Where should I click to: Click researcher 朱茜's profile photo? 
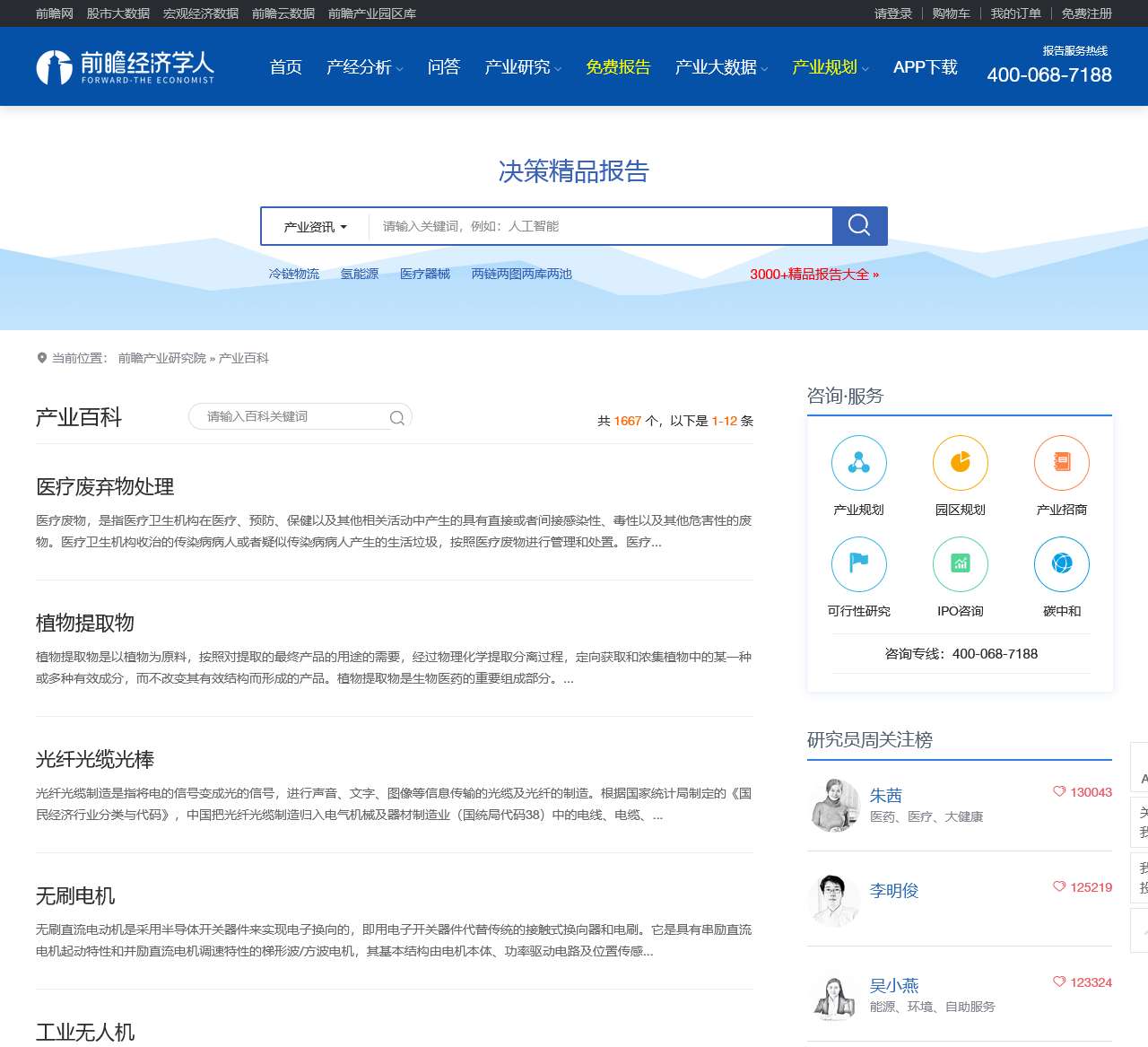[835, 805]
